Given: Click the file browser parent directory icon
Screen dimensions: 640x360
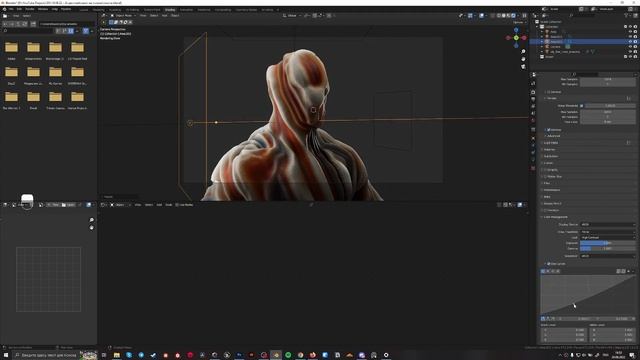Looking at the screenshot, I should coord(18,24).
